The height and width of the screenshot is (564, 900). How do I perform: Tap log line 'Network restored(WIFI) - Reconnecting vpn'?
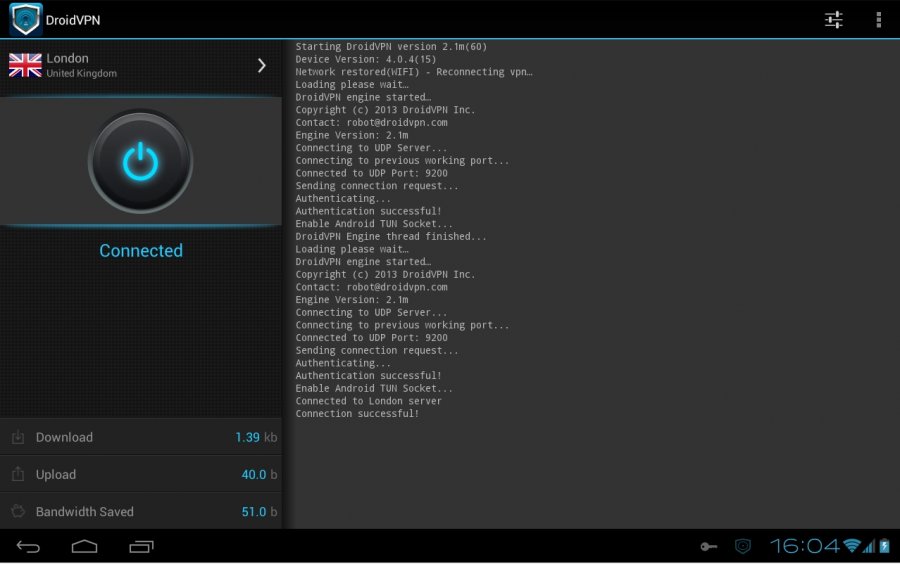414,72
